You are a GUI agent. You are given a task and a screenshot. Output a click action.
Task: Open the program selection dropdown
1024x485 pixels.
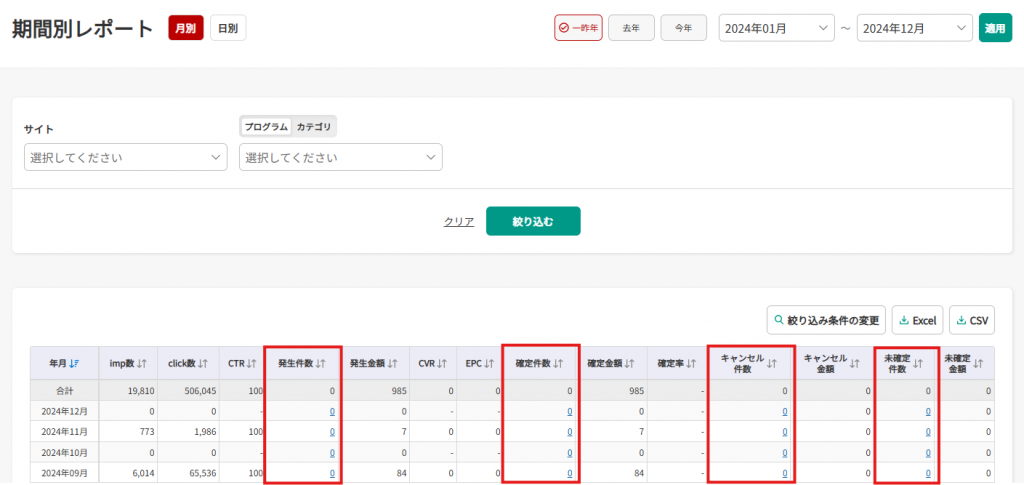341,157
